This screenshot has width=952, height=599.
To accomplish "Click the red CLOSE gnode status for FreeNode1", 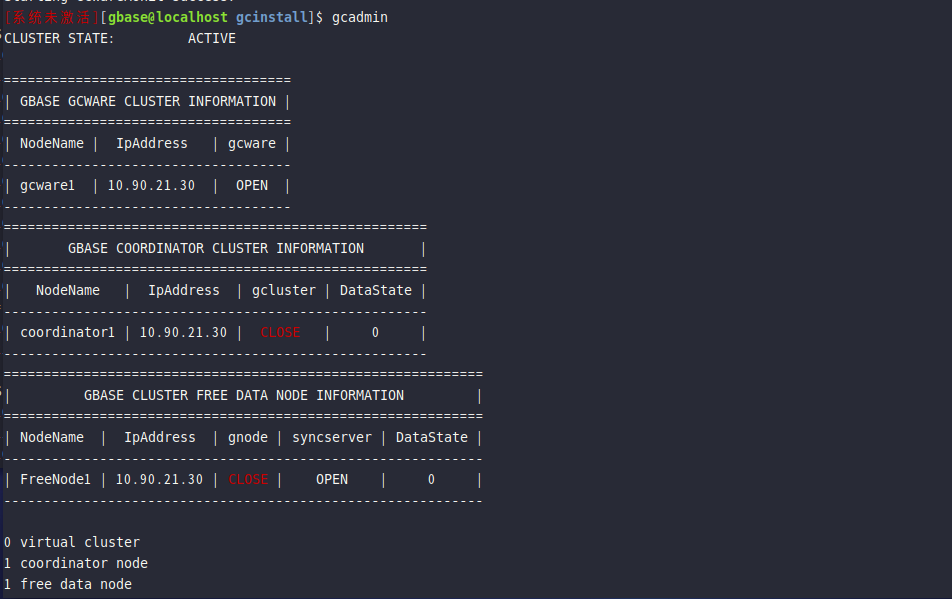I will 248,479.
